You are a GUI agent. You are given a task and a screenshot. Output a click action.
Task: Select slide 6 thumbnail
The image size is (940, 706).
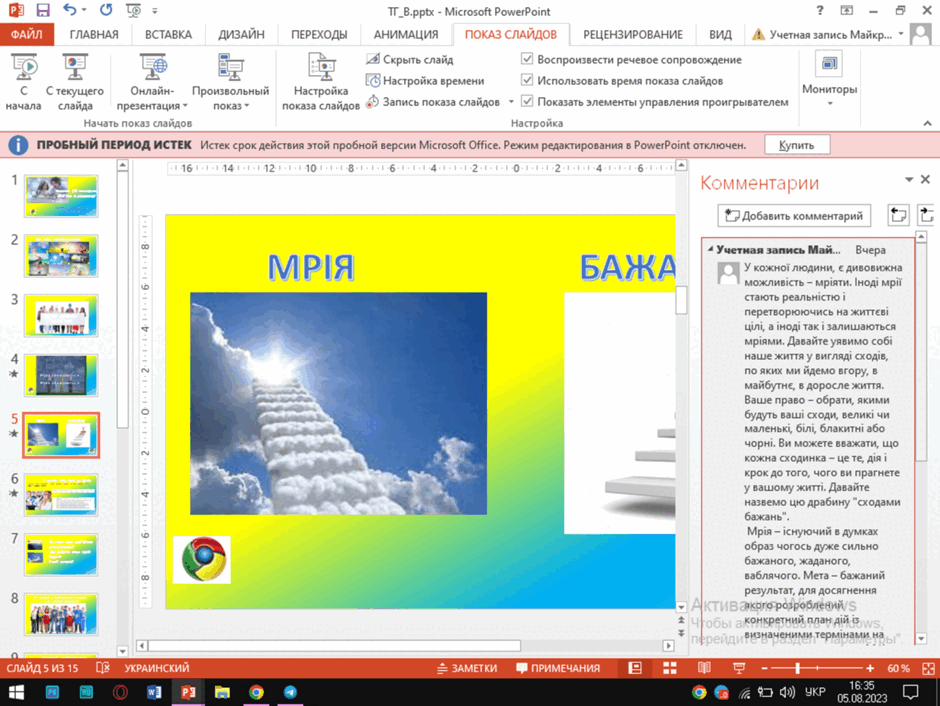click(x=61, y=495)
